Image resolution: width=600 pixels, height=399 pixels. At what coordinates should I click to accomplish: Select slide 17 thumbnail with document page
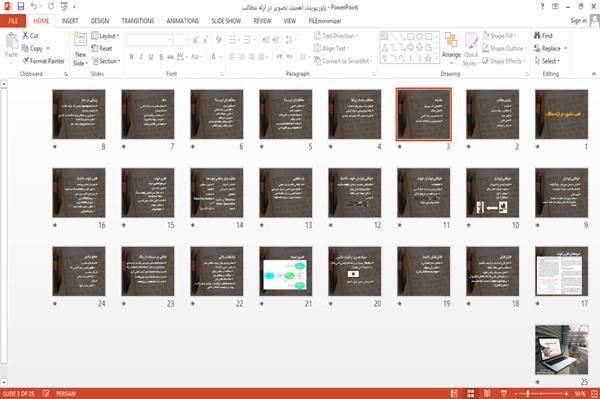pyautogui.click(x=561, y=271)
